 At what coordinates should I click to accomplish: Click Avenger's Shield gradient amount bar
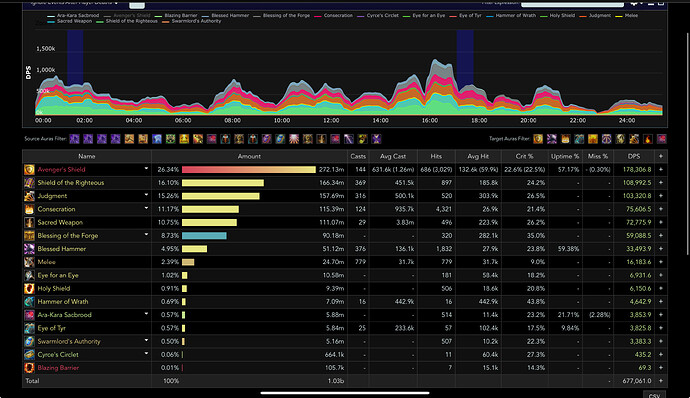coord(249,170)
